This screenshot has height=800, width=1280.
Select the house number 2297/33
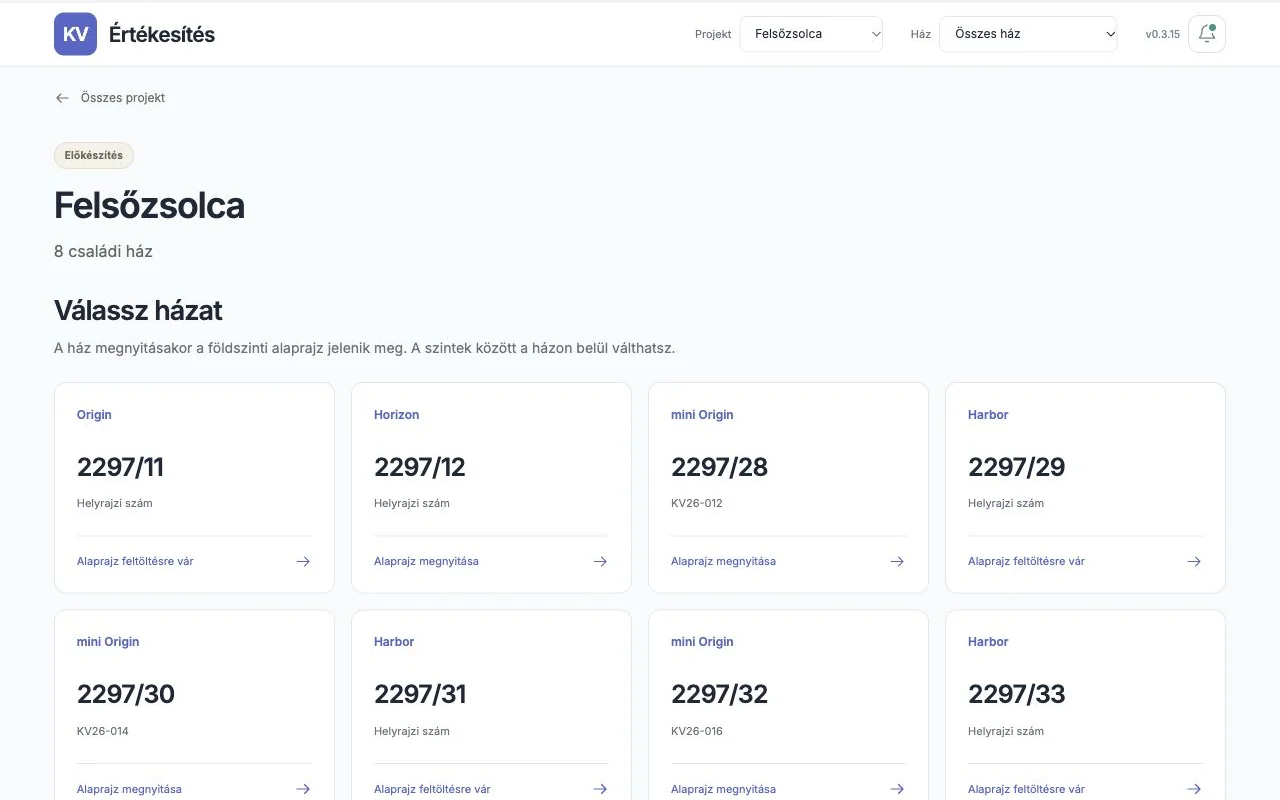coord(1016,694)
